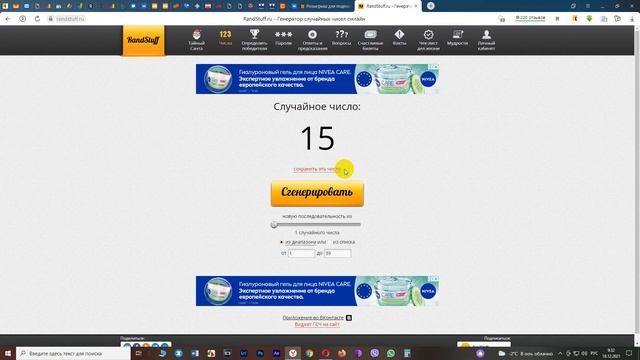Viewport: 640px width, 360px height.
Task: Open After Effects from the taskbar
Action: (276, 353)
